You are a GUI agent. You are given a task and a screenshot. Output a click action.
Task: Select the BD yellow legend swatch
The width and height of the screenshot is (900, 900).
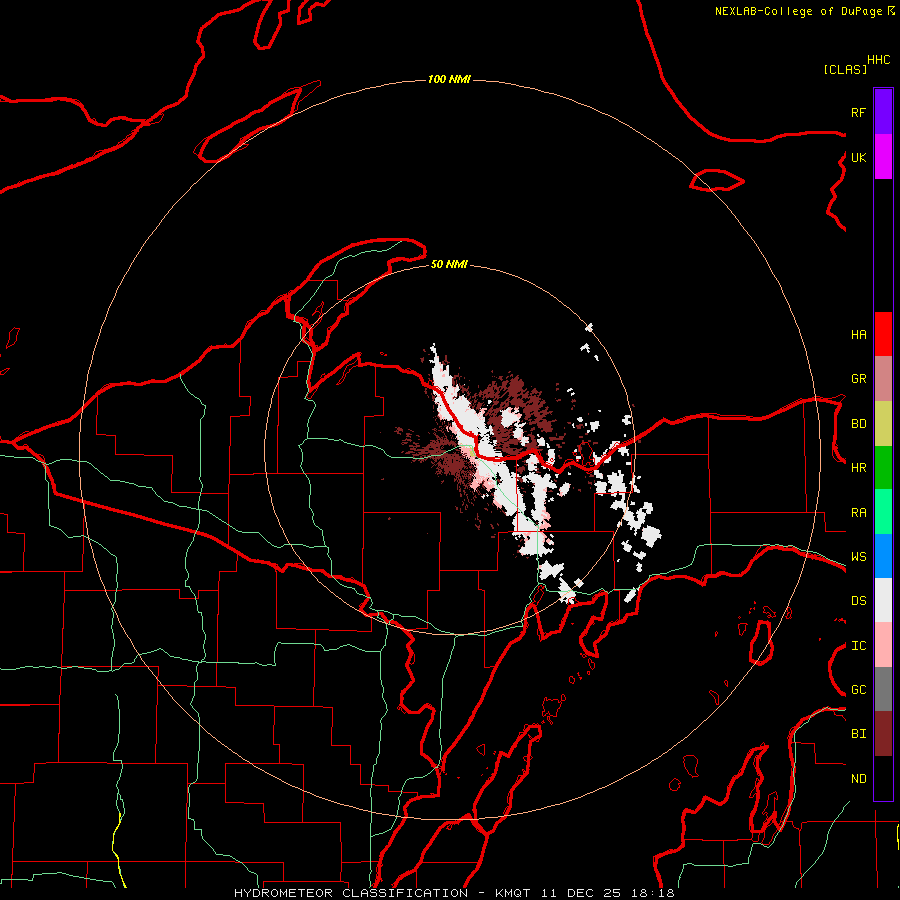point(883,424)
